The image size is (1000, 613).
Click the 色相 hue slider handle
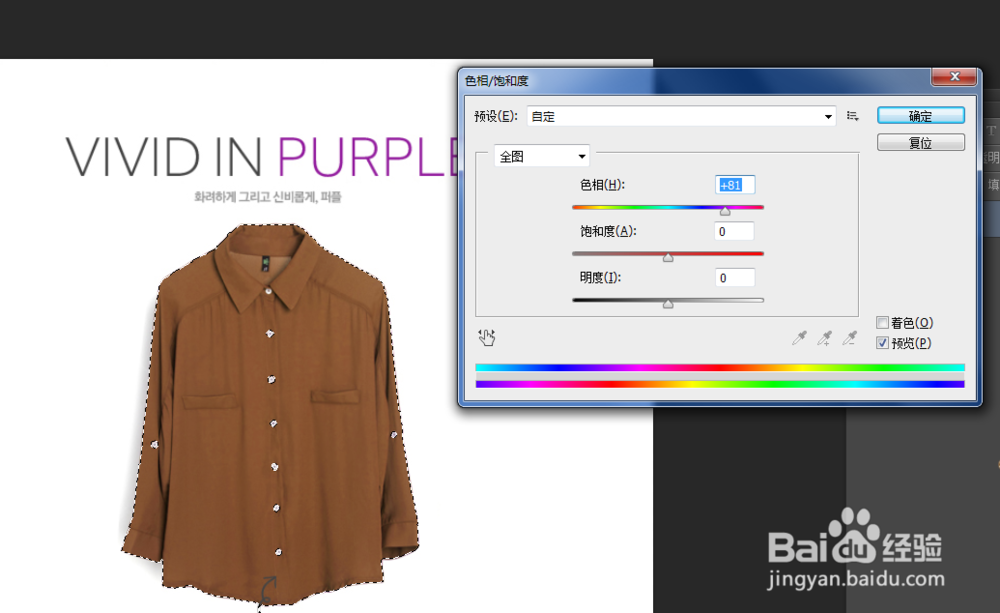[725, 211]
